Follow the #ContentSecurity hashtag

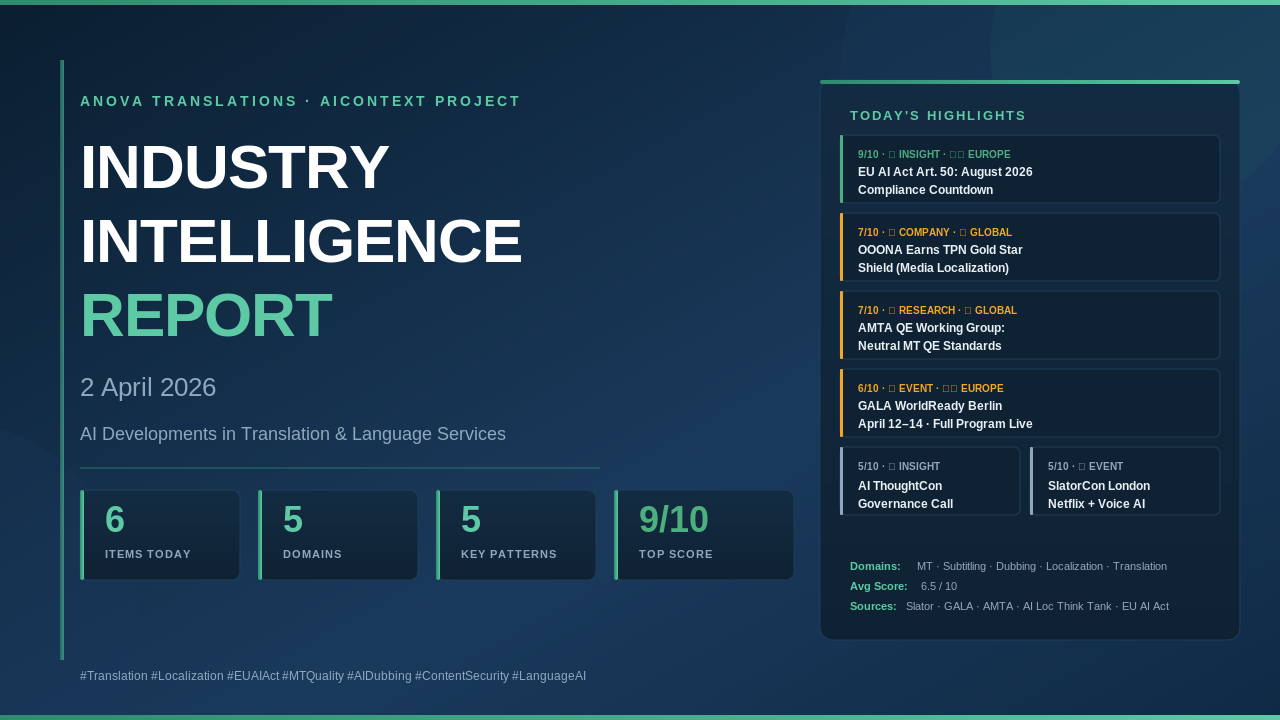[x=462, y=676]
